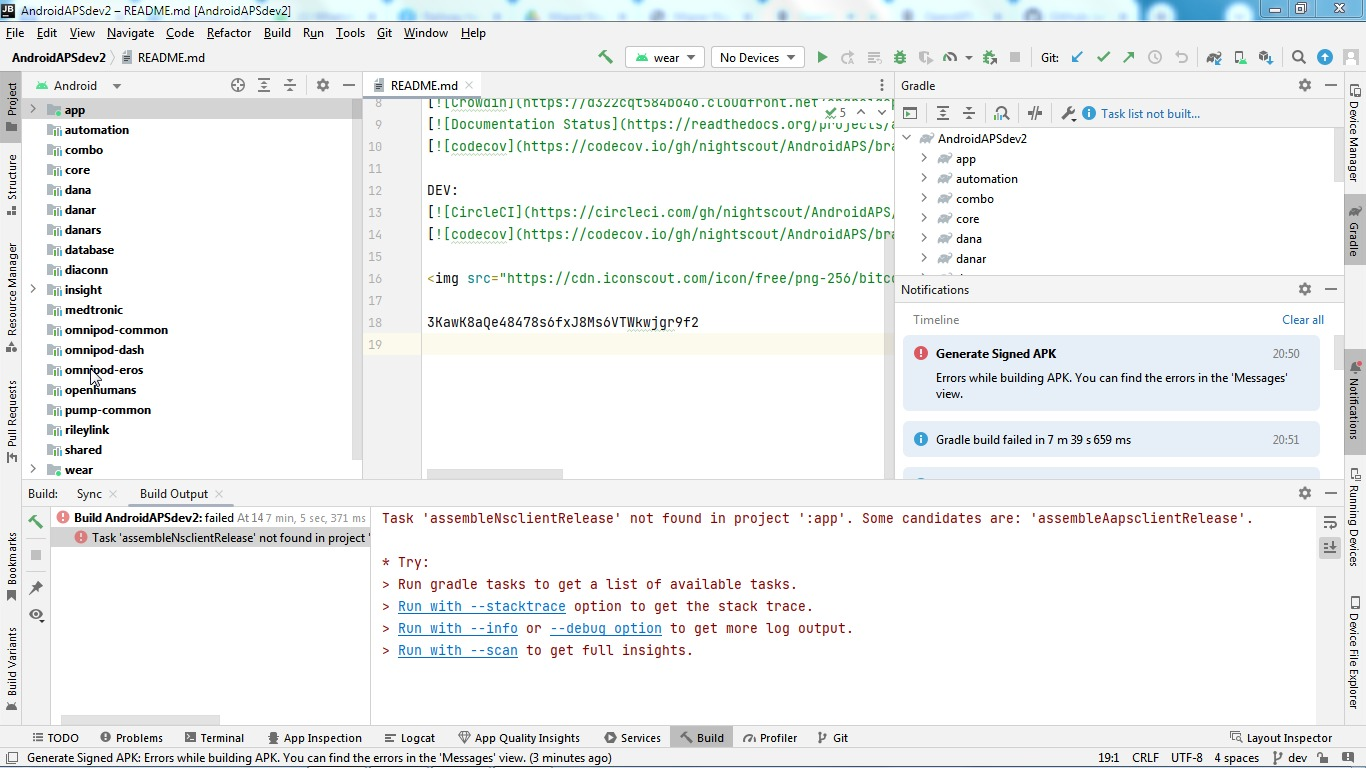Click the Clear all notifications link

tap(1302, 319)
